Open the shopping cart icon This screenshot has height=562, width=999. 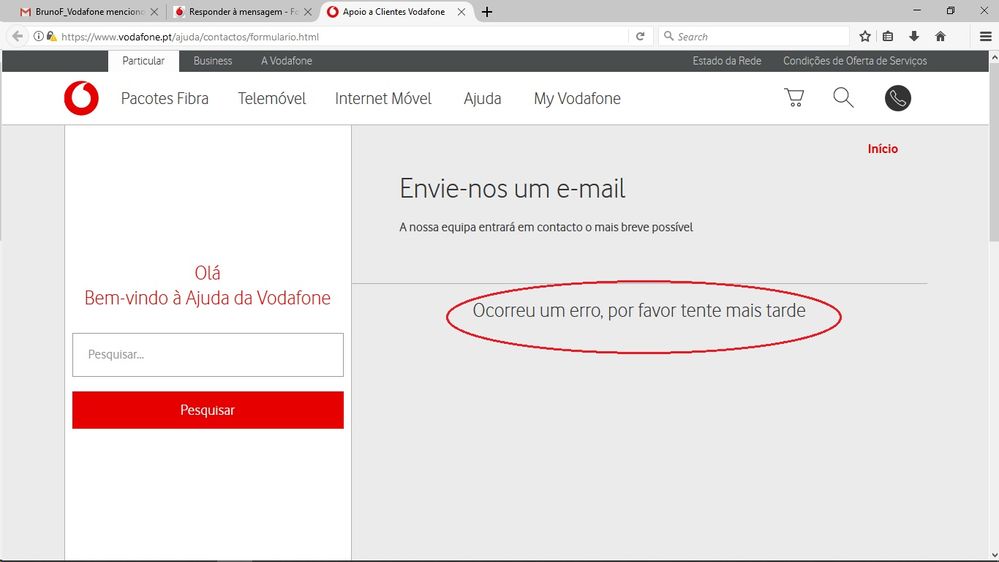coord(794,98)
